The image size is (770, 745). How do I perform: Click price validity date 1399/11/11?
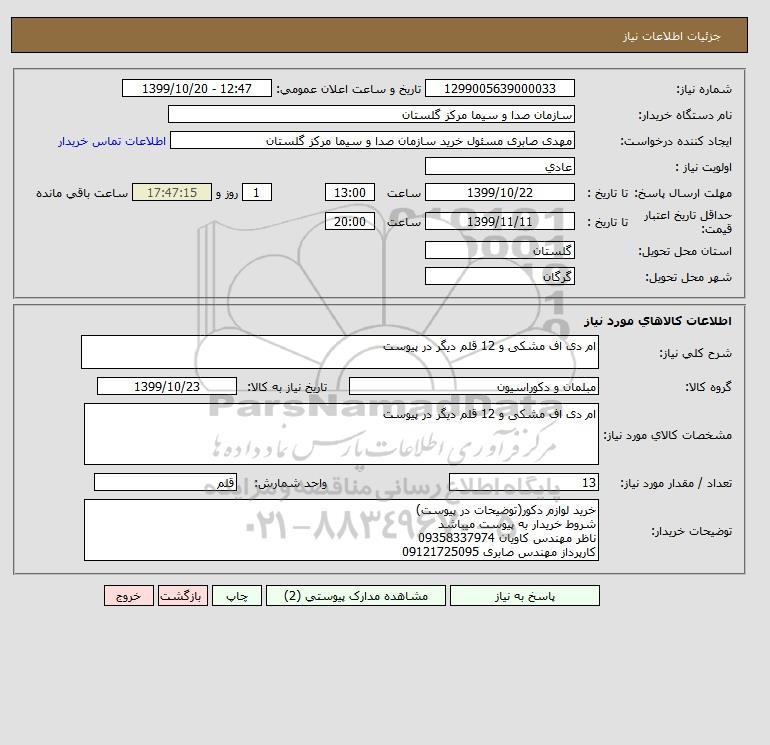499,221
